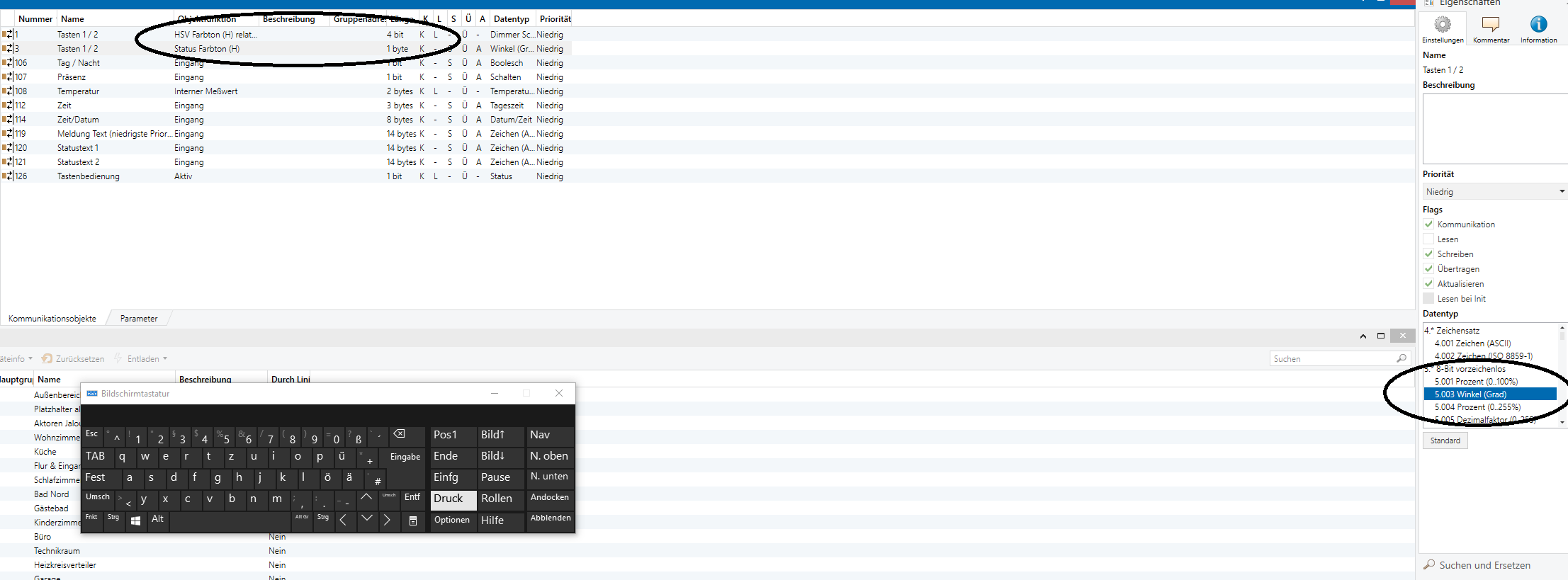
Task: Toggle the Rollen scroll lock key
Action: coord(500,499)
